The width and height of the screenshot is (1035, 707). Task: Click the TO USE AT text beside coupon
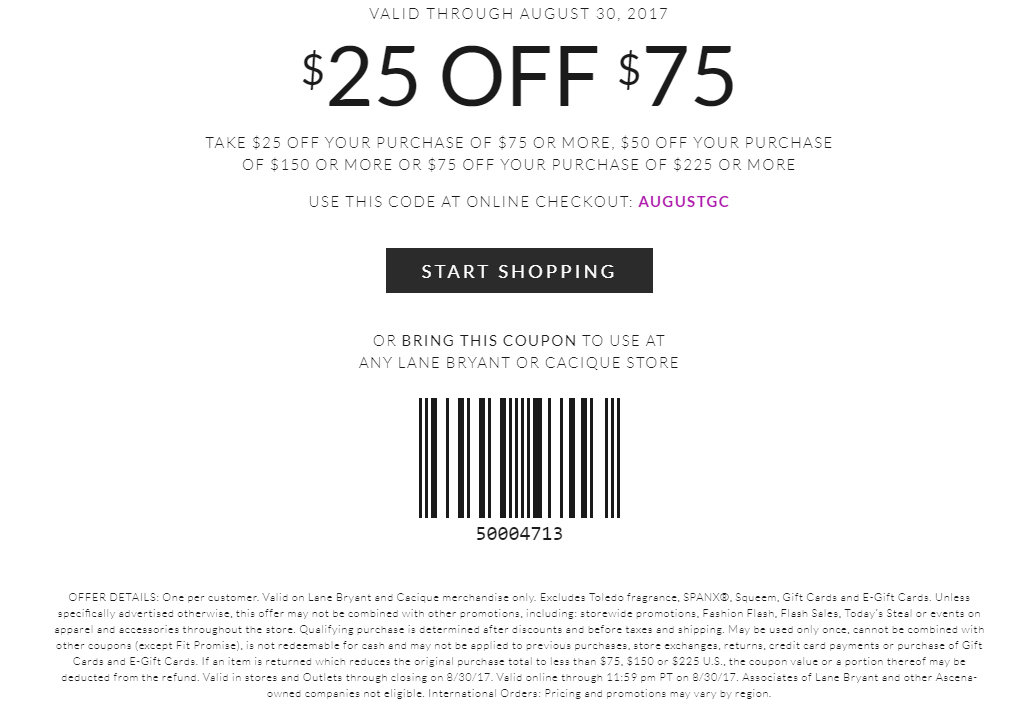coord(623,341)
